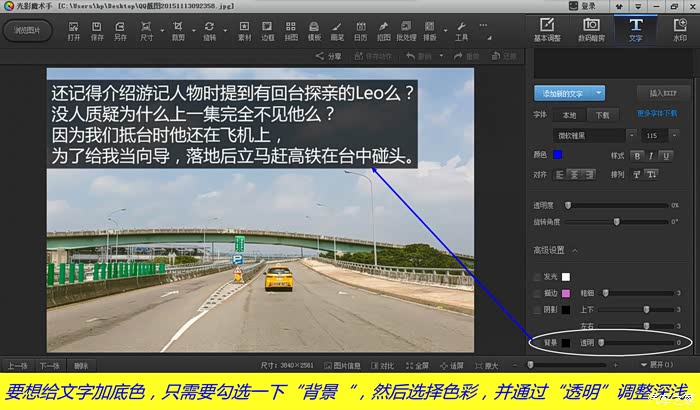
Task: Switch to the 基本调整 (Basic adjust) tab
Action: [547, 29]
